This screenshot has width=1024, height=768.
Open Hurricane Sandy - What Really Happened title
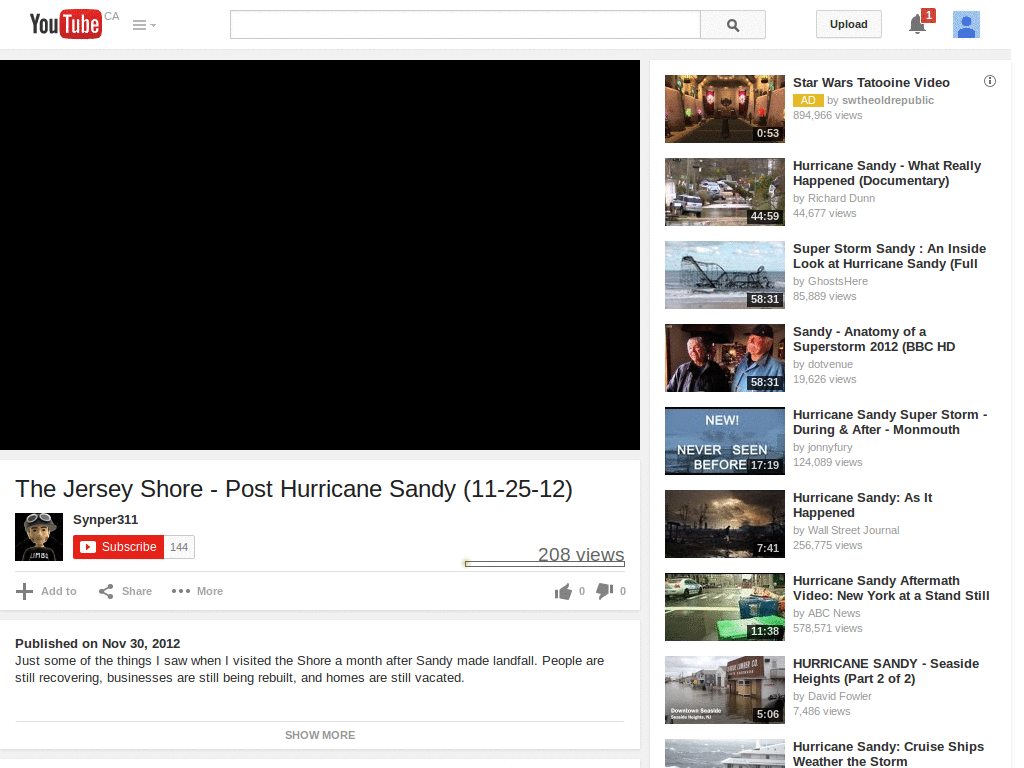point(887,173)
